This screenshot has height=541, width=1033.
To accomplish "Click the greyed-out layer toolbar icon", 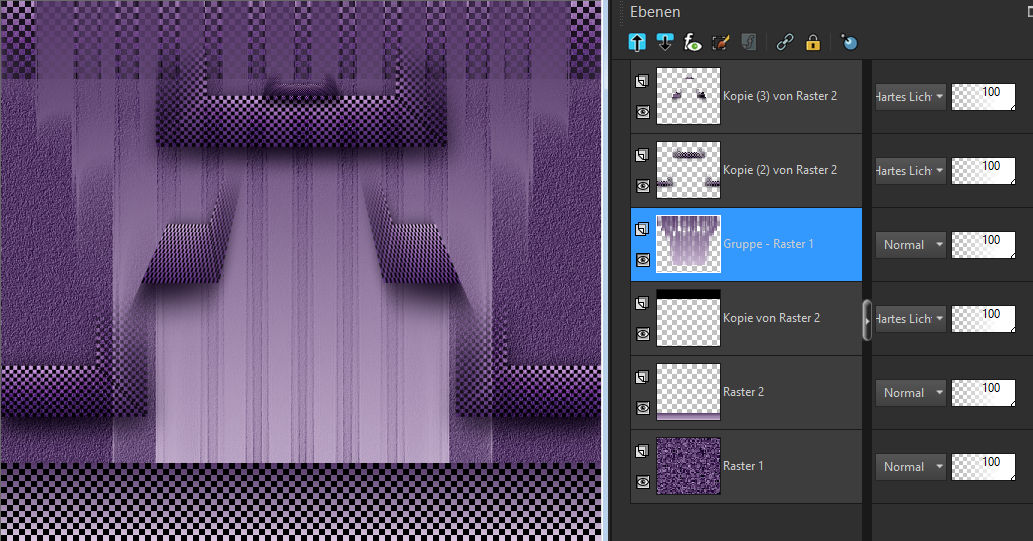I will pyautogui.click(x=748, y=42).
